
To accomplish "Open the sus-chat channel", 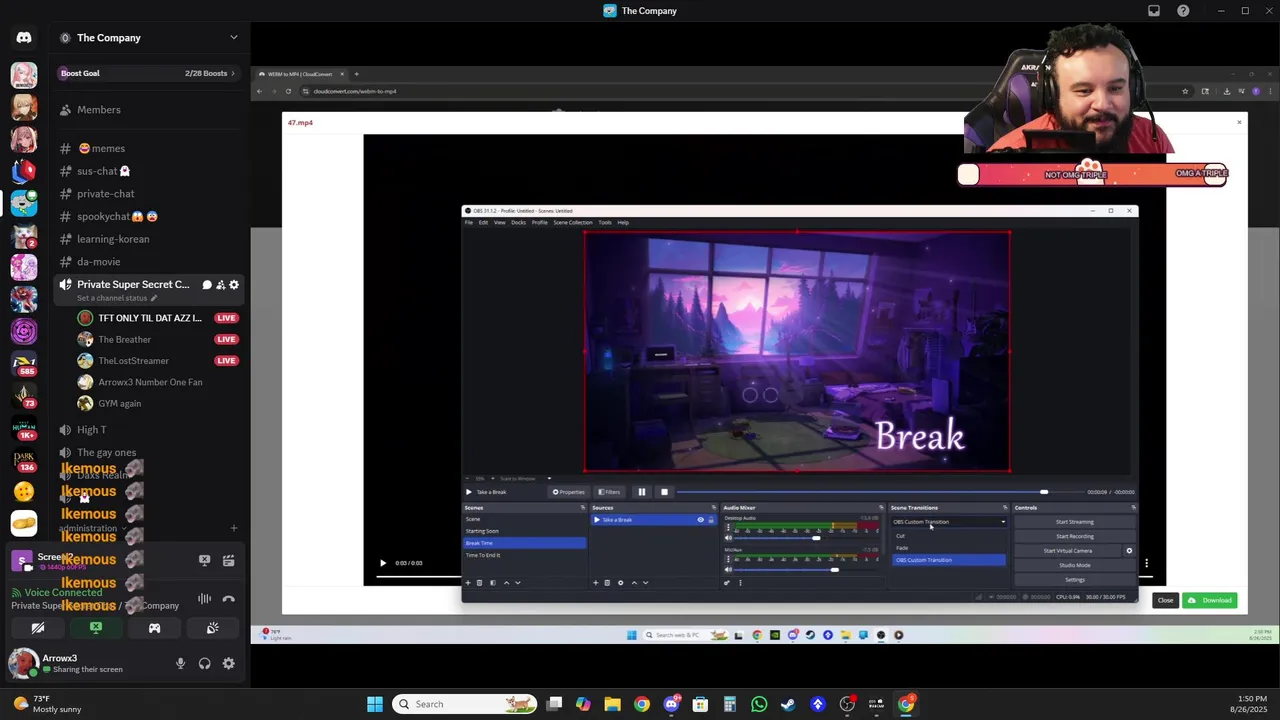I will coord(148,171).
